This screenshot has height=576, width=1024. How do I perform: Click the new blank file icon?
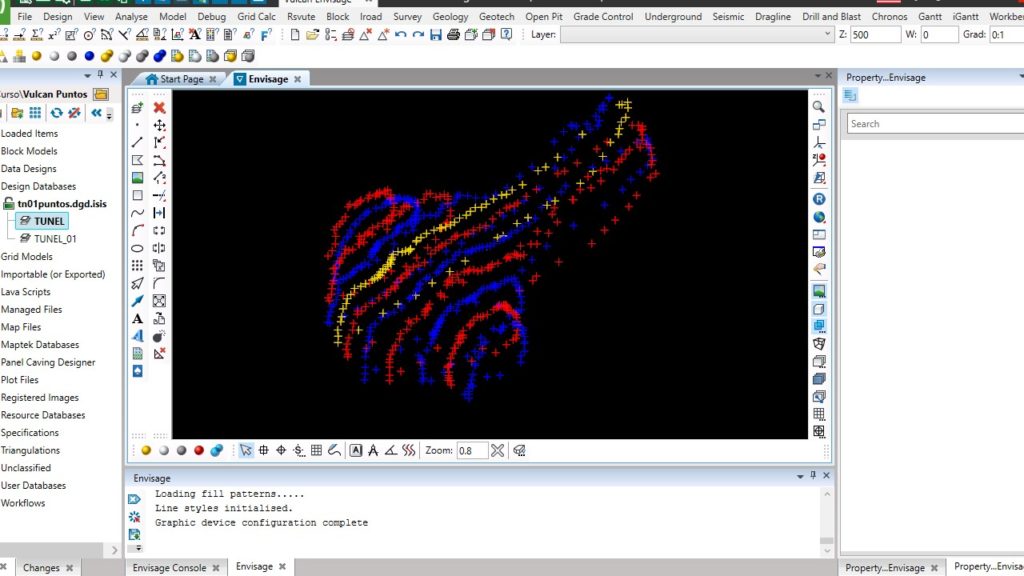(295, 35)
